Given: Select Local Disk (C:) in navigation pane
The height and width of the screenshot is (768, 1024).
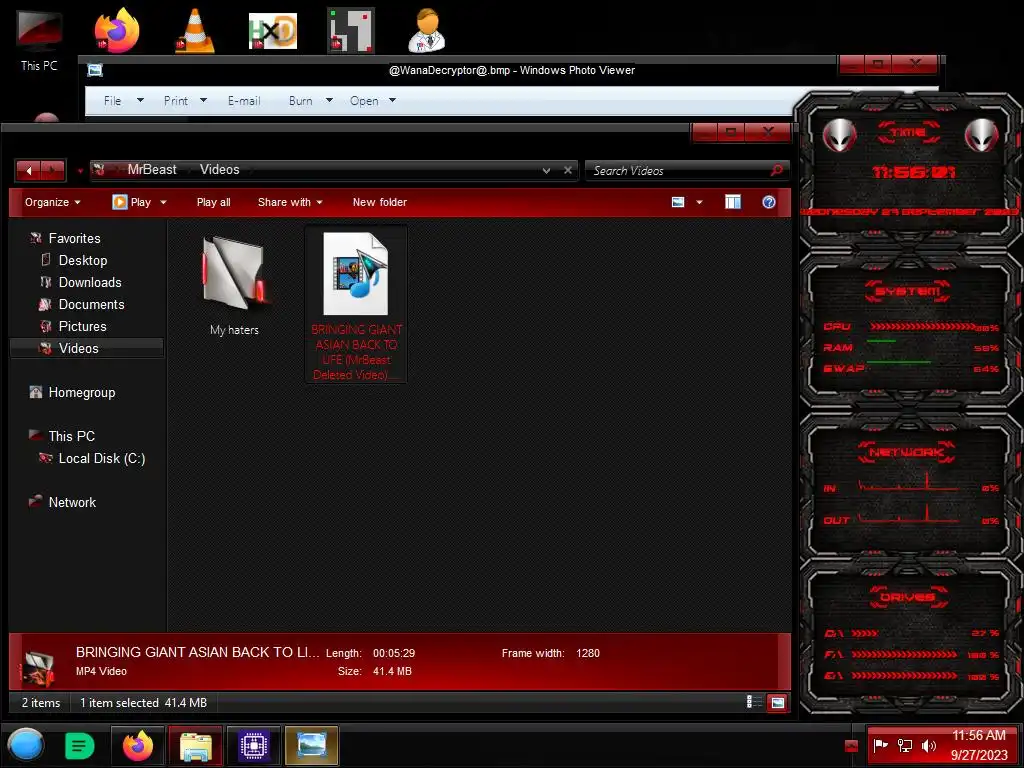Looking at the screenshot, I should (102, 458).
